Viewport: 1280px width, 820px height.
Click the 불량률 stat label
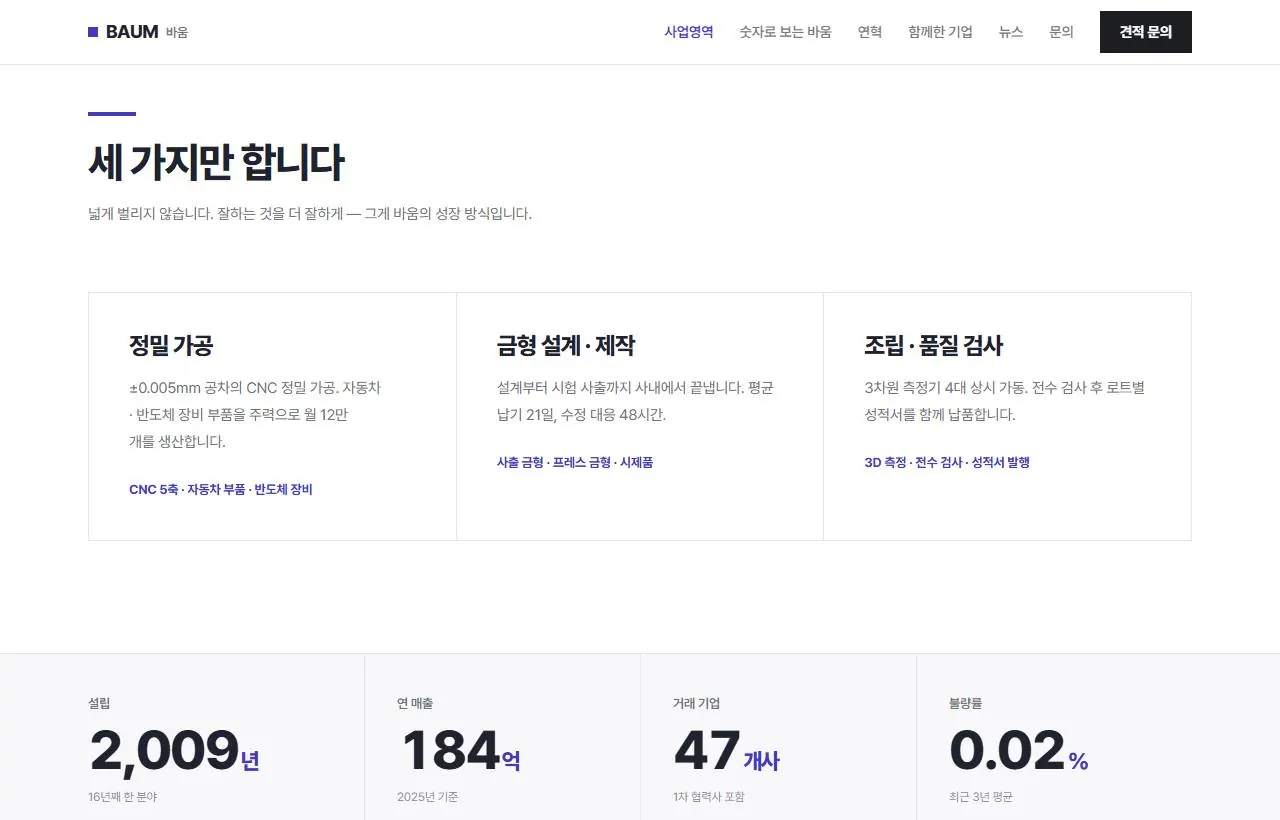click(x=965, y=704)
